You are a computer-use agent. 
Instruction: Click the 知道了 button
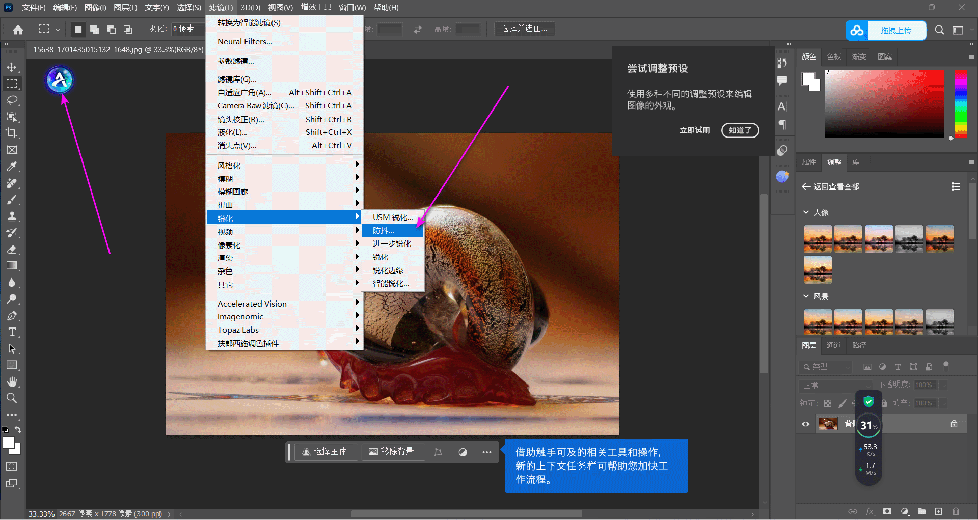click(x=740, y=130)
